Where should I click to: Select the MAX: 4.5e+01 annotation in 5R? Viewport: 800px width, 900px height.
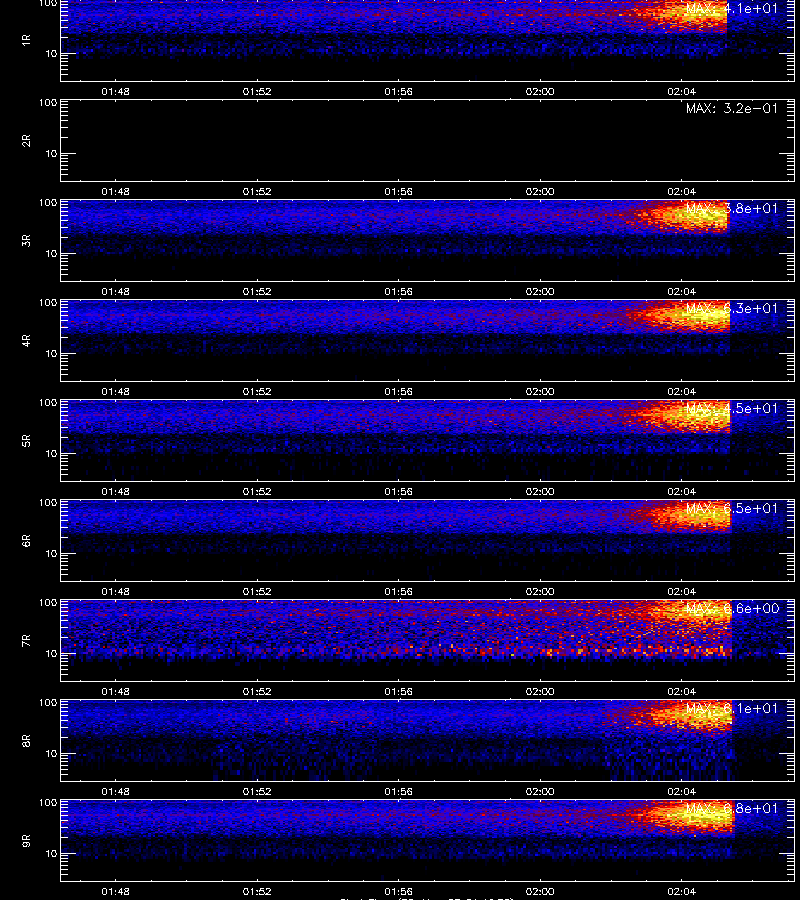(x=732, y=408)
